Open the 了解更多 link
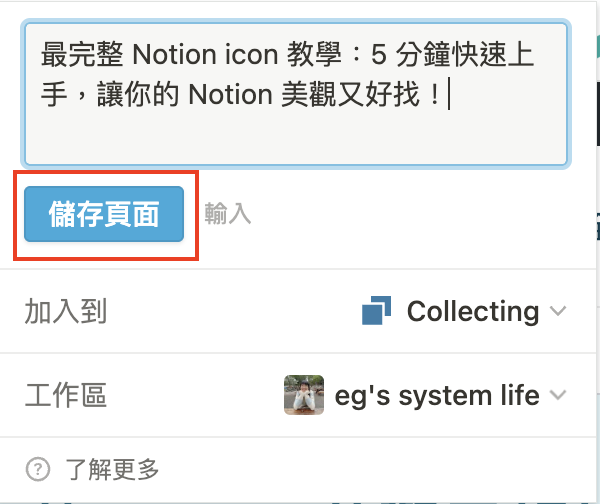 (x=112, y=468)
